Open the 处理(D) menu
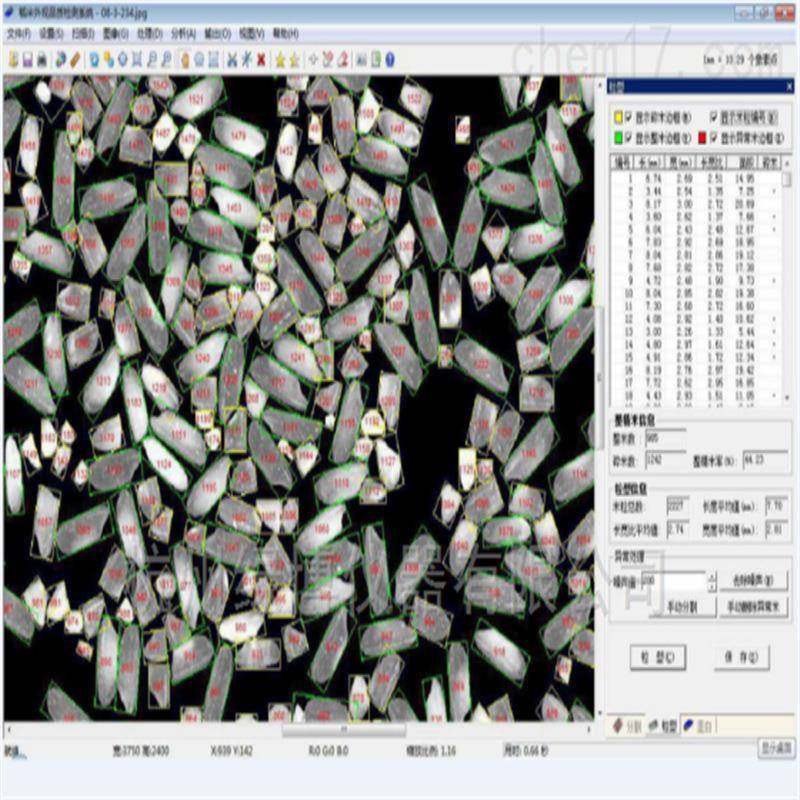The width and height of the screenshot is (800, 800). [149, 34]
